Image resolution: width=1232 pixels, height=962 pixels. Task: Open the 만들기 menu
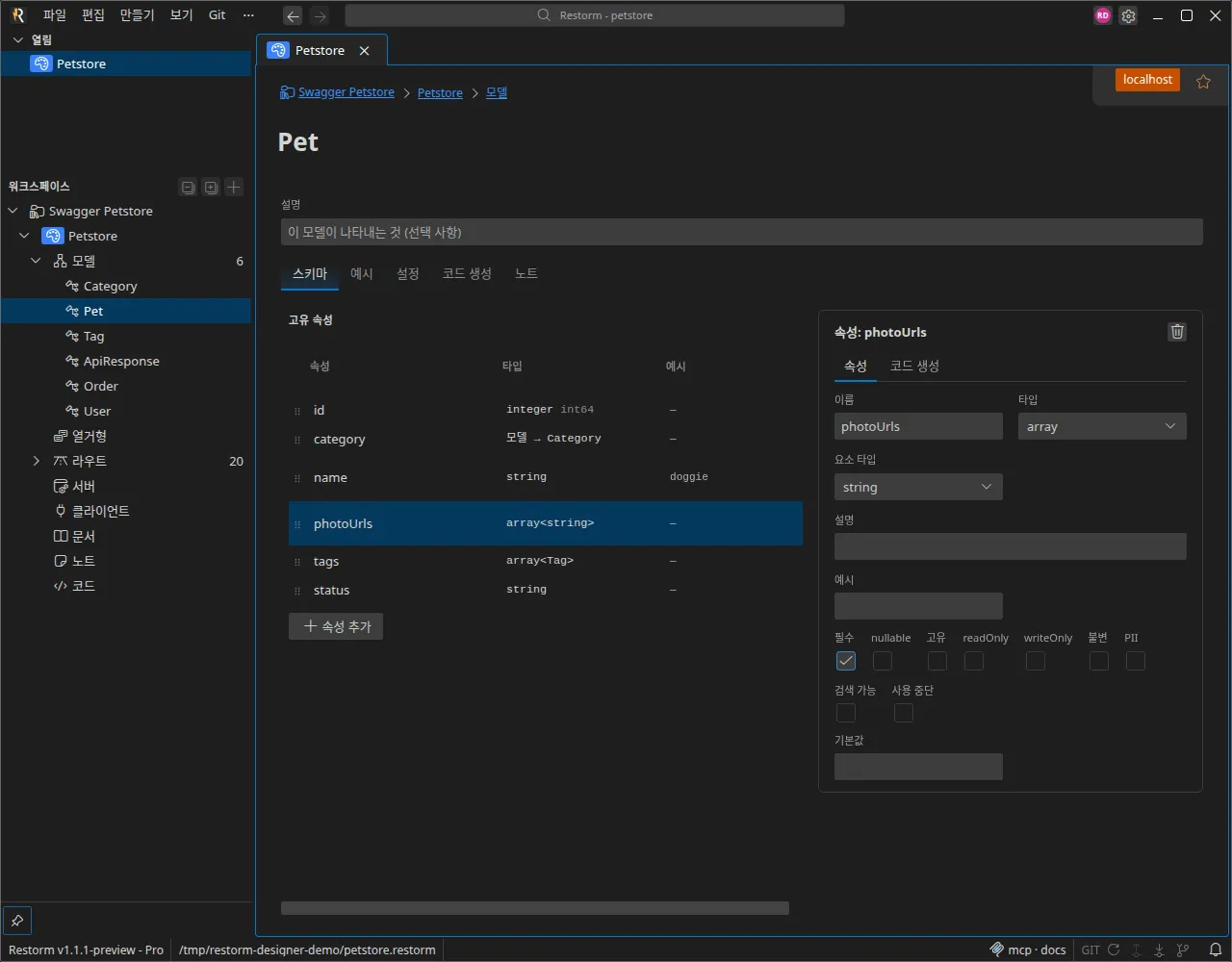(x=138, y=15)
